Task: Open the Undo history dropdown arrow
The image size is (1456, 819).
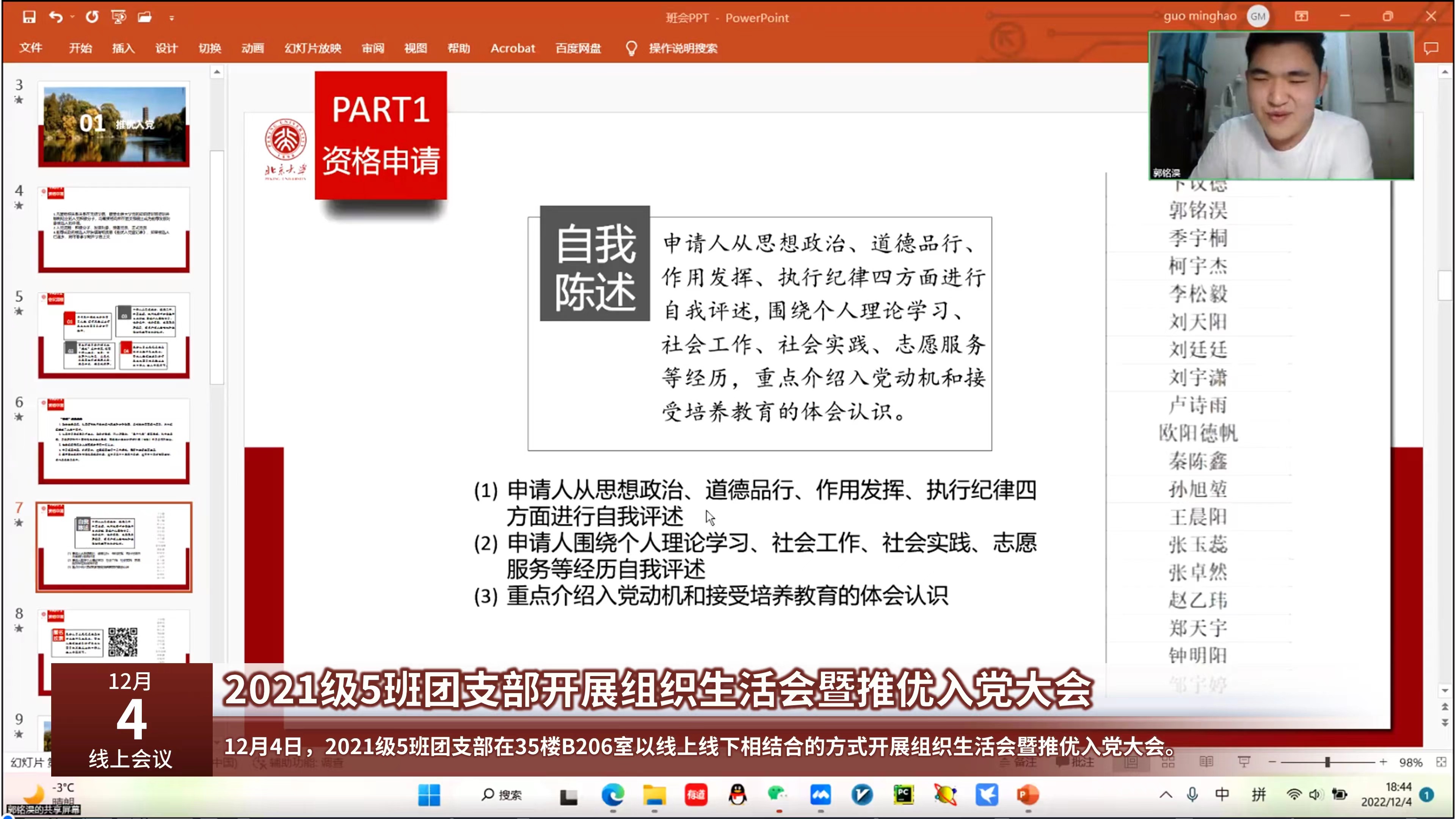Action: [72, 17]
